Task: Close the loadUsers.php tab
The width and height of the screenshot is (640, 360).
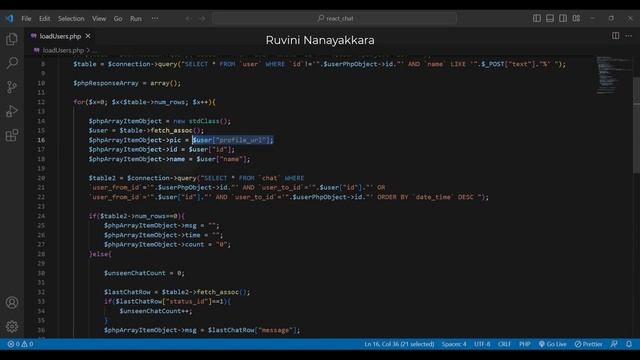Action: tap(88, 36)
